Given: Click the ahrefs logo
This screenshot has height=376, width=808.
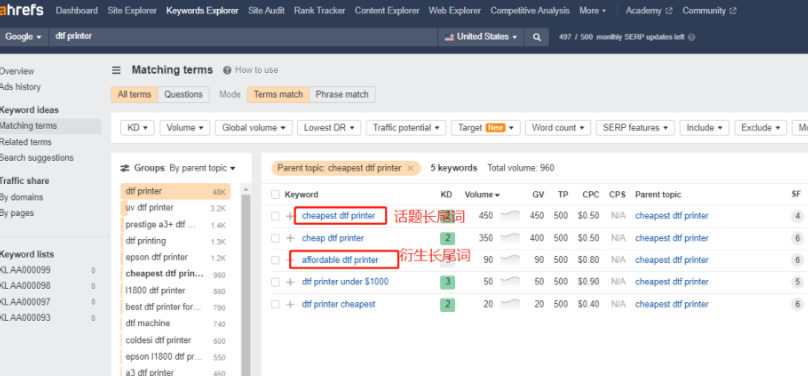Looking at the screenshot, I should (22, 10).
